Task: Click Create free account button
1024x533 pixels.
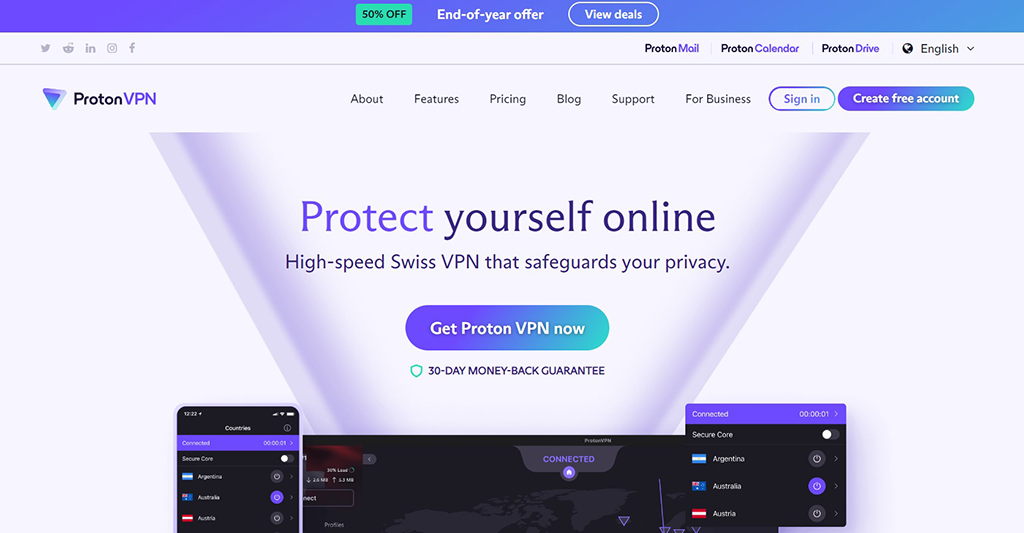Action: [x=906, y=99]
